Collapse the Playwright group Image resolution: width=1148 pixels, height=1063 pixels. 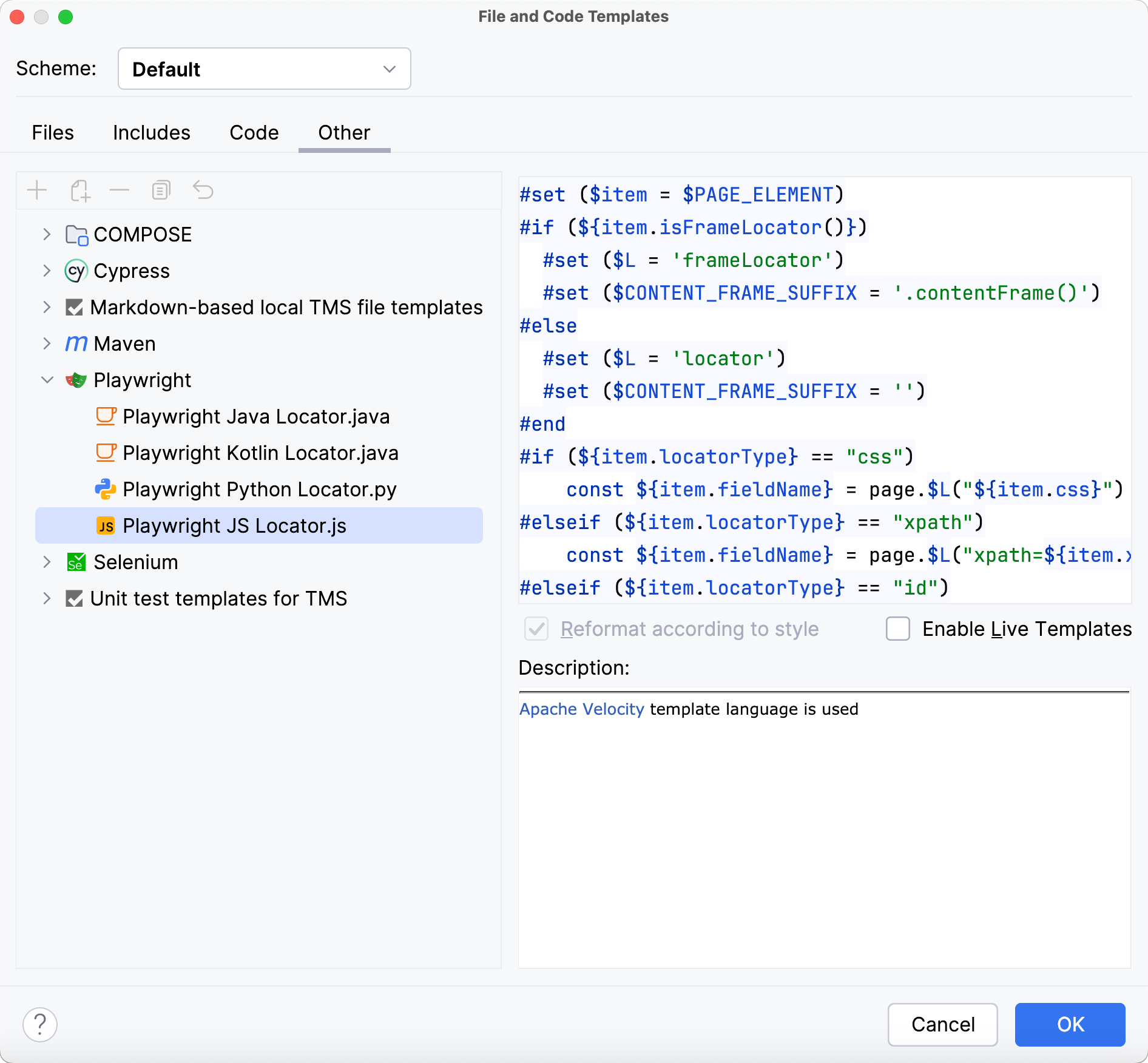(47, 380)
